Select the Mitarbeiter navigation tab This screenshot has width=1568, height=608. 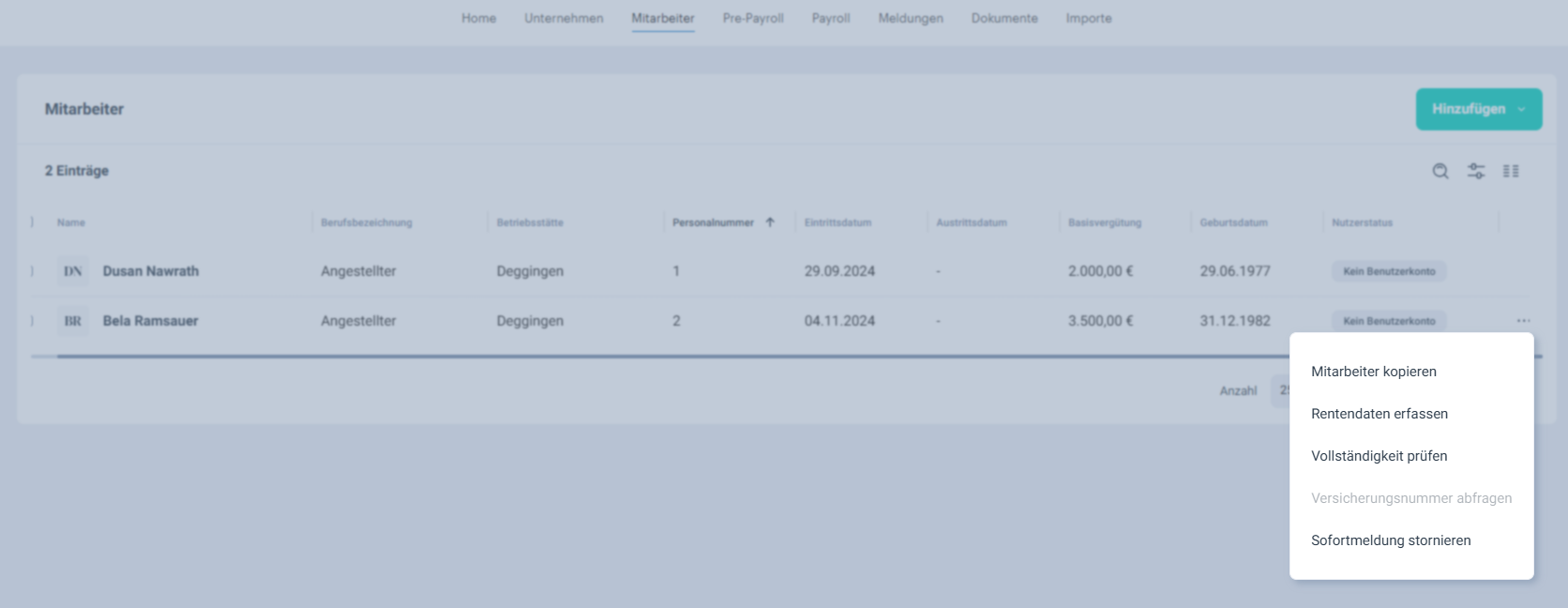[x=663, y=18]
